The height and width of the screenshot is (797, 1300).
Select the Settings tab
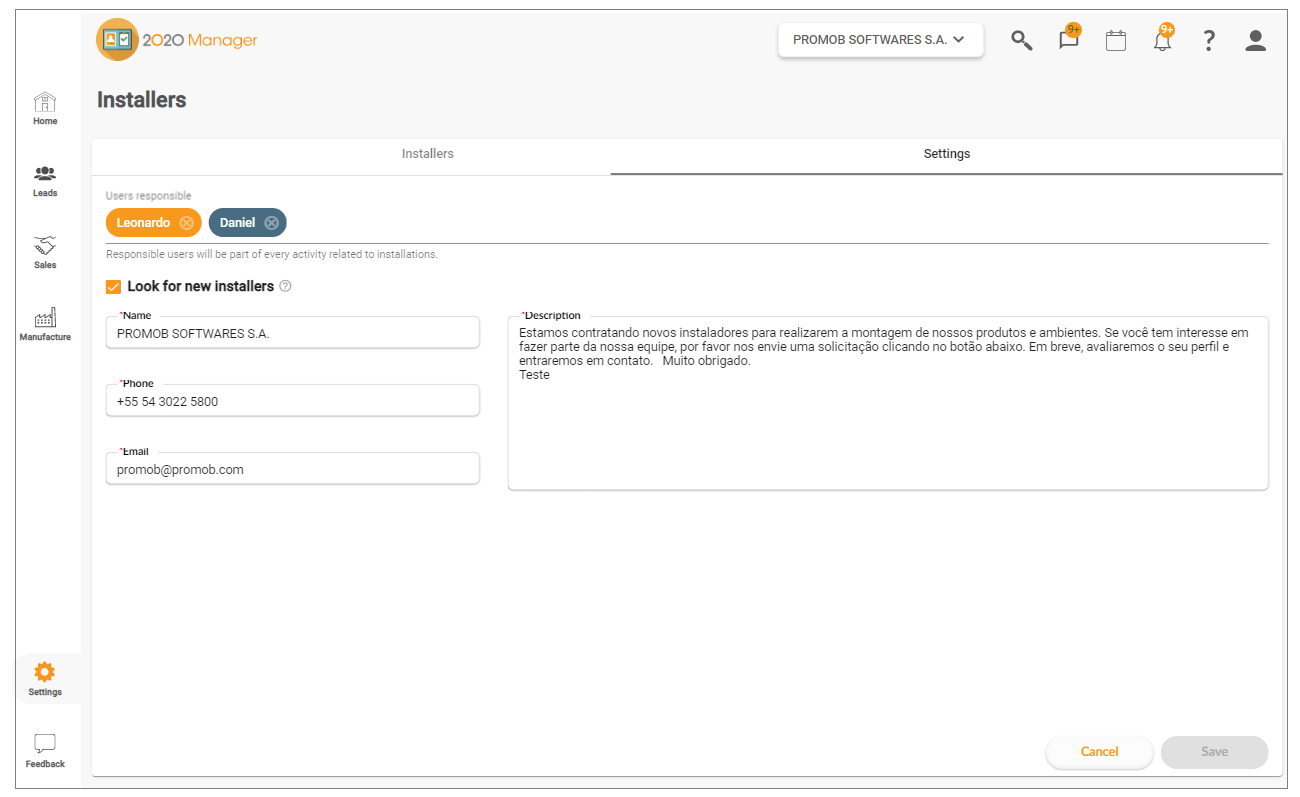click(947, 154)
